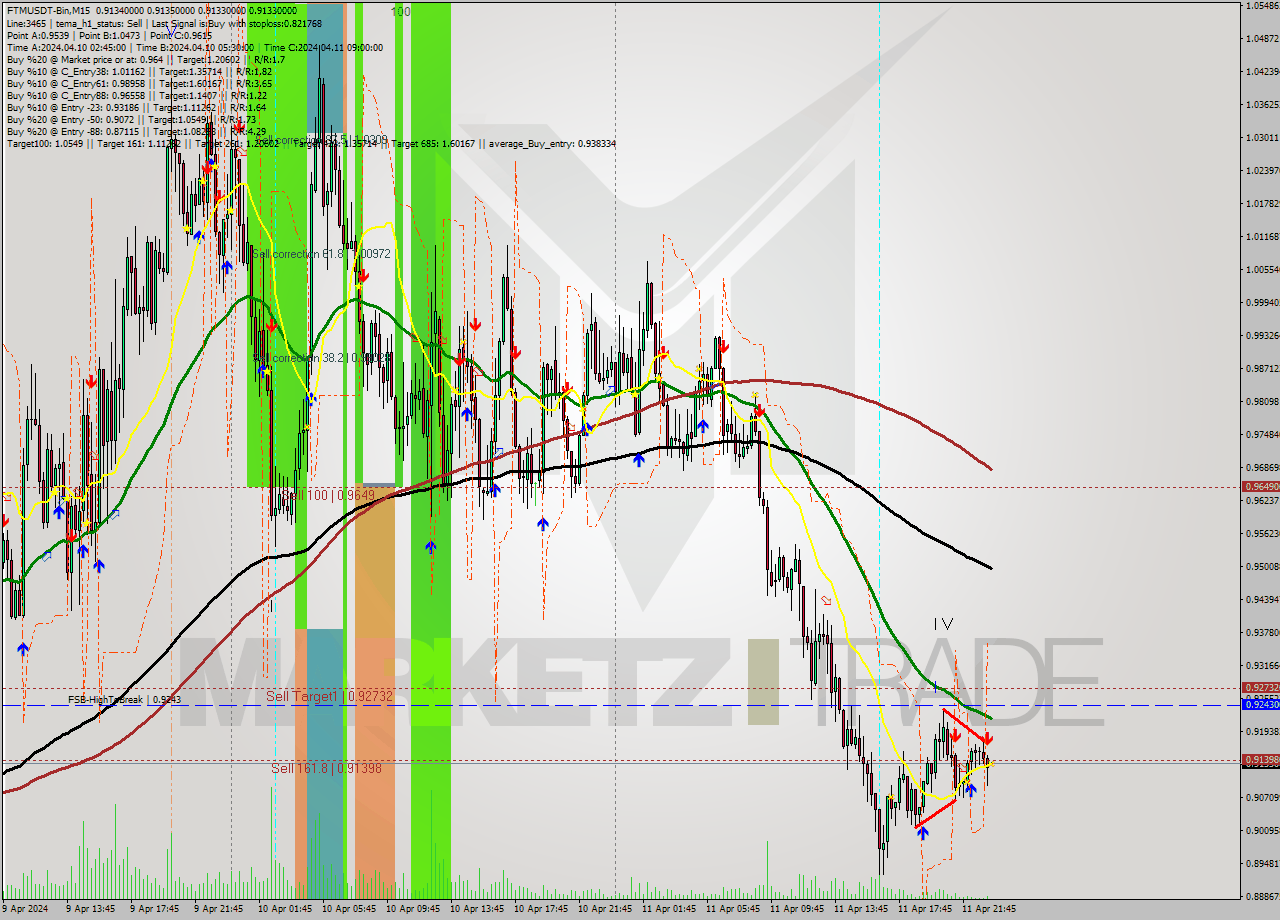
Task: Click the 0.98712 price axis label
Action: coord(1263,369)
